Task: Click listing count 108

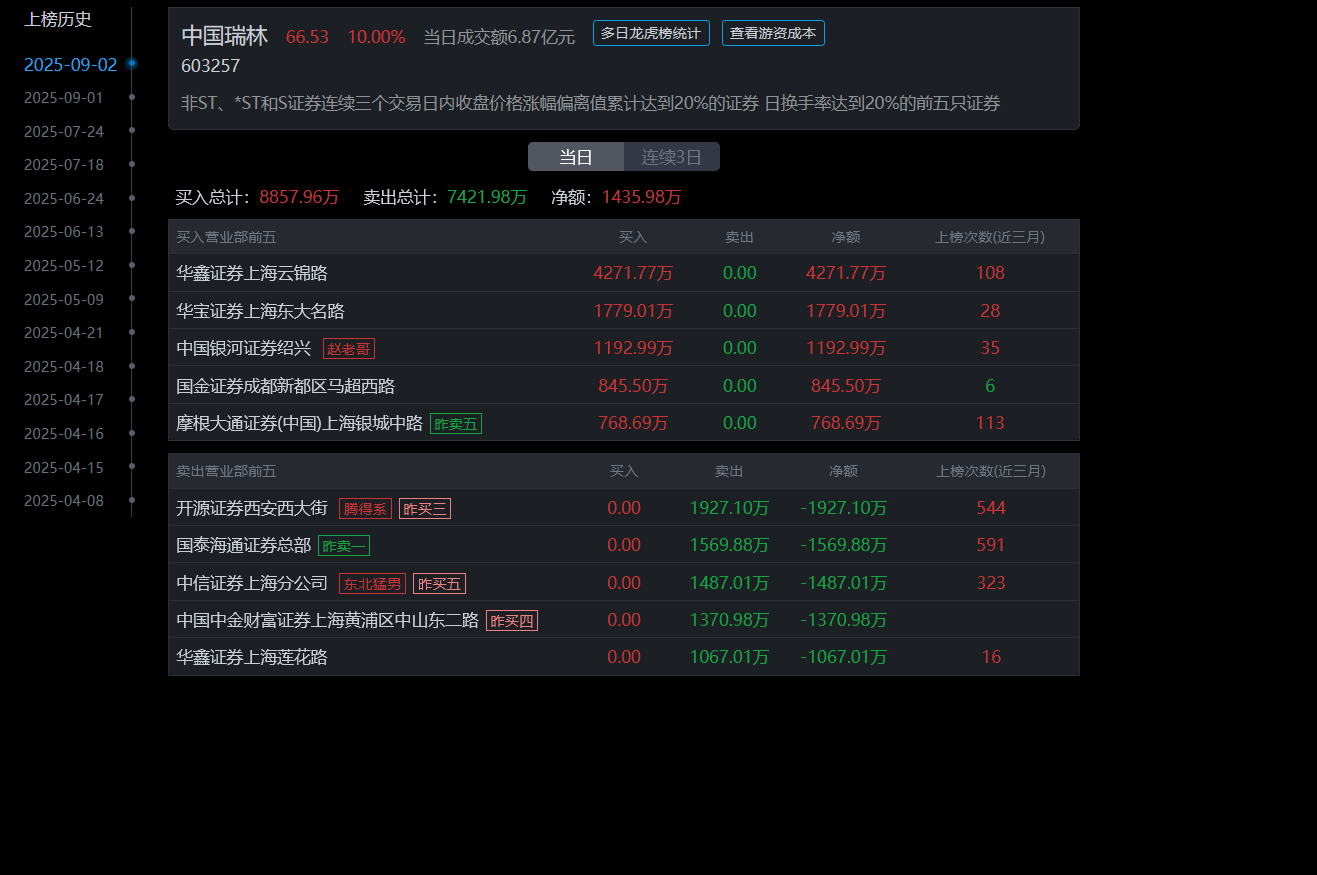Action: [x=990, y=273]
